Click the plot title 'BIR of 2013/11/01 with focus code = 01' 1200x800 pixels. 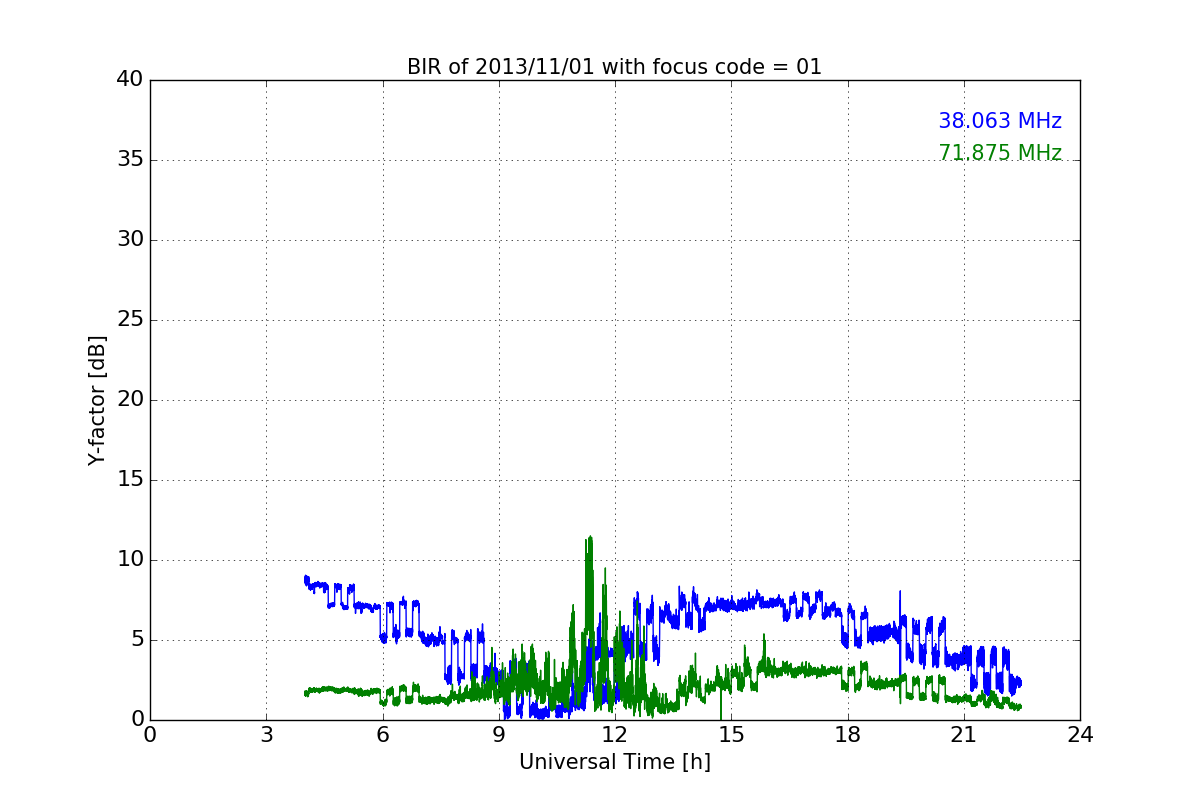coord(614,67)
